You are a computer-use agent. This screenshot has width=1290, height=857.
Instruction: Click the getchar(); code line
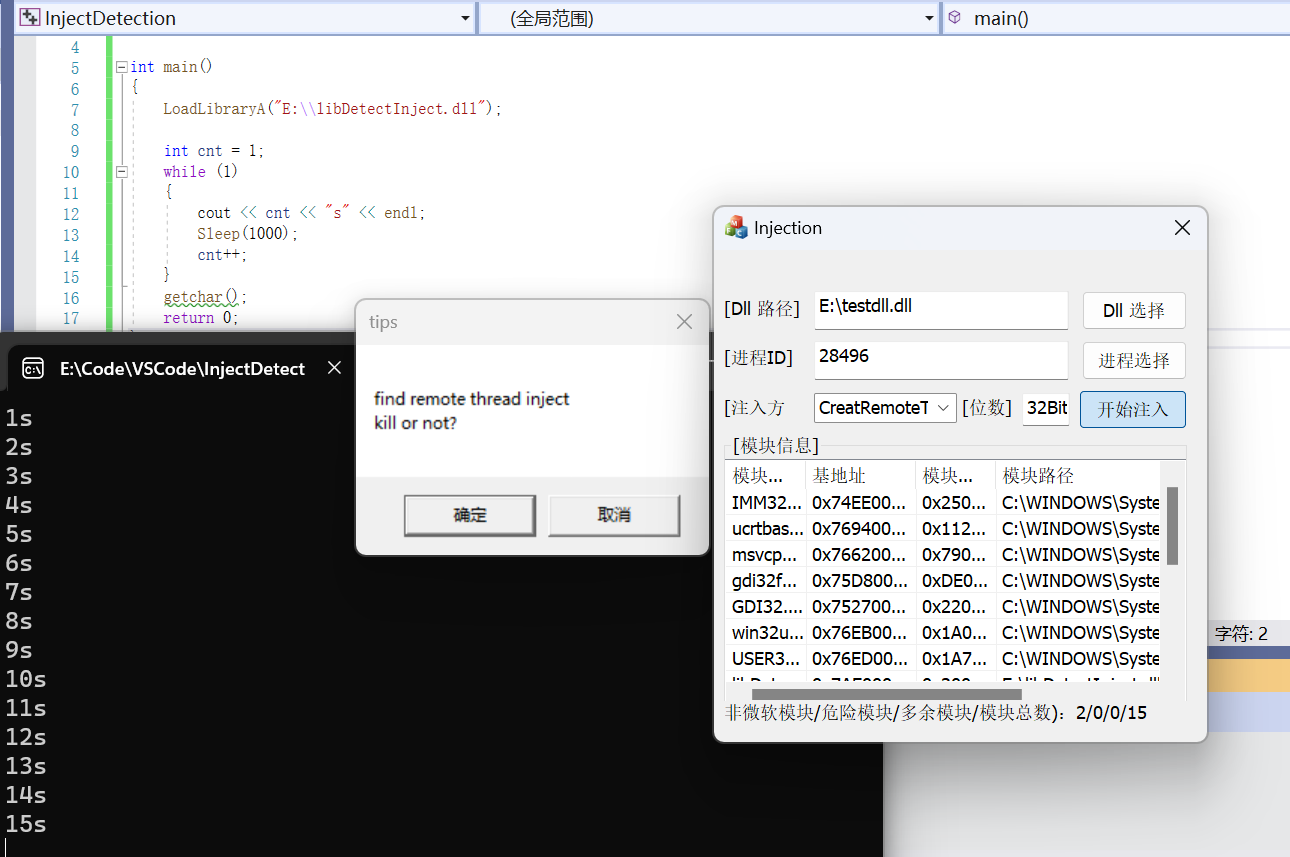click(205, 297)
